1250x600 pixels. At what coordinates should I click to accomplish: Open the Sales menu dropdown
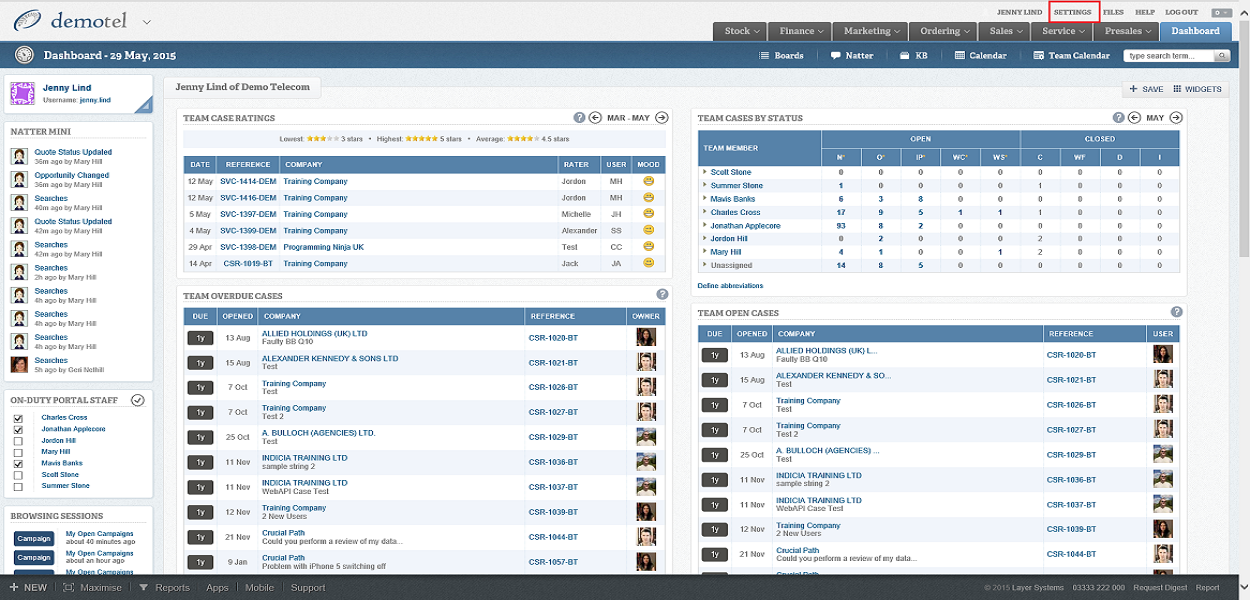coord(1005,31)
